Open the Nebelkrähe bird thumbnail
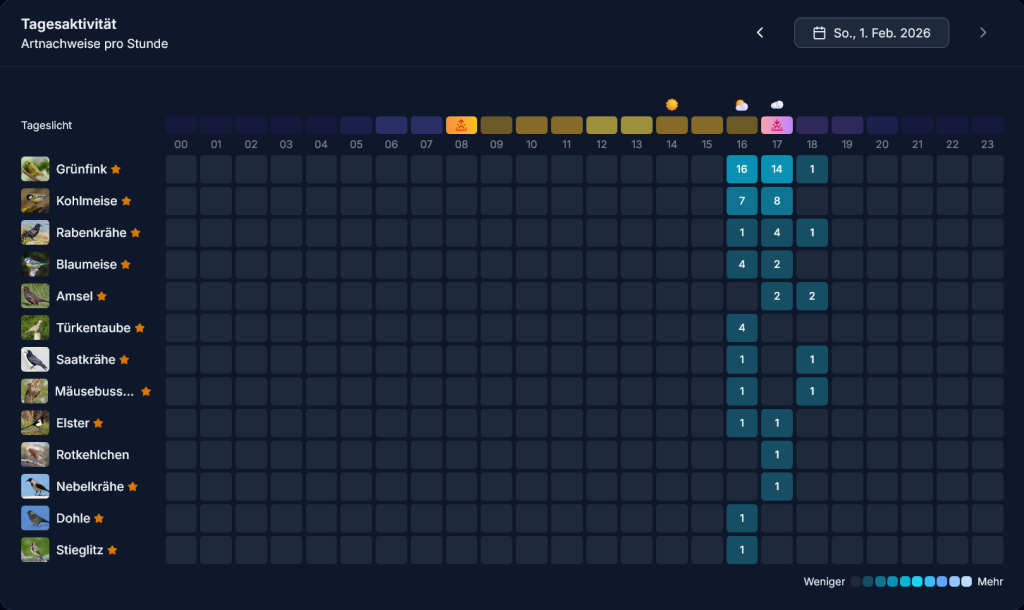The width and height of the screenshot is (1024, 610). (x=35, y=487)
